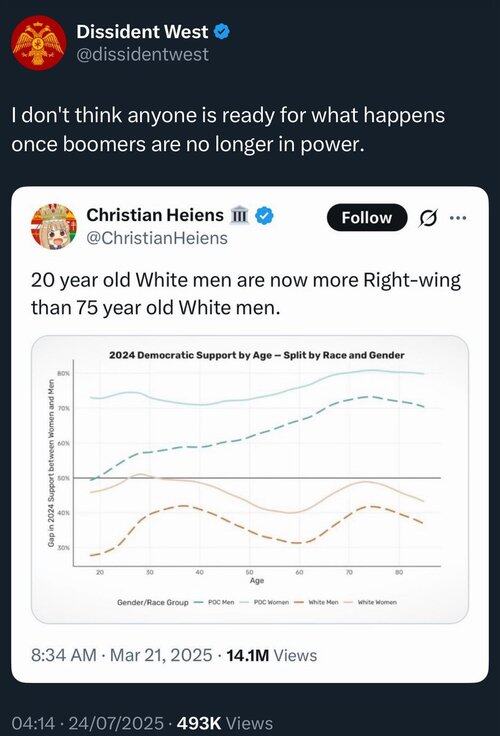Open quoted tweet text about White men

(x=246, y=294)
